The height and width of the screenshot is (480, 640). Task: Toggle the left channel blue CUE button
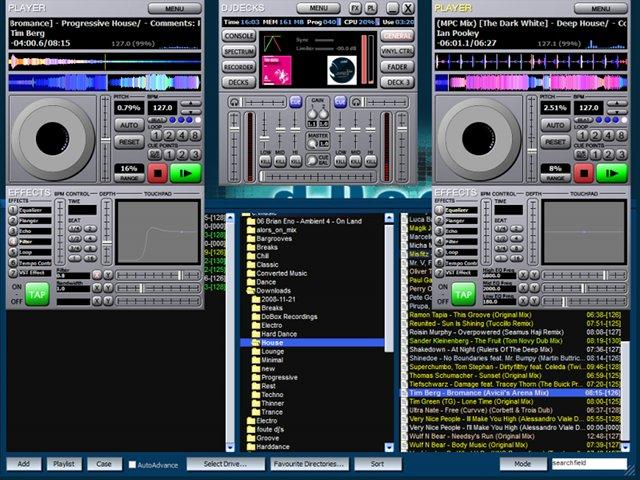tap(296, 102)
